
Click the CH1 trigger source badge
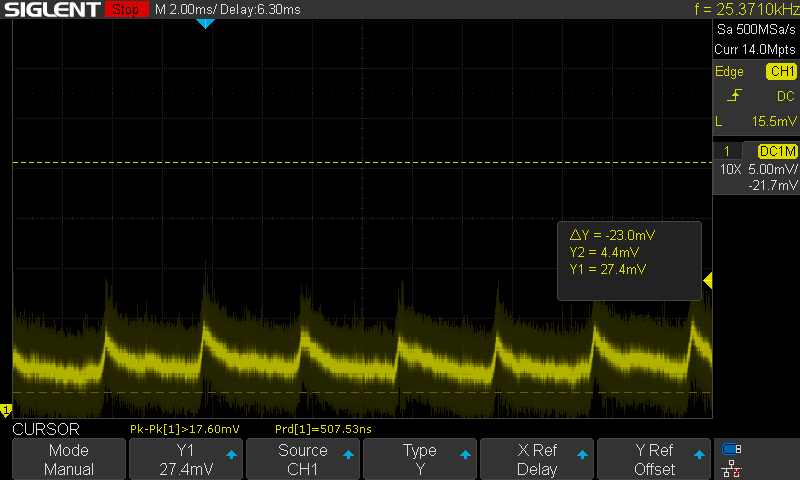pyautogui.click(x=781, y=71)
